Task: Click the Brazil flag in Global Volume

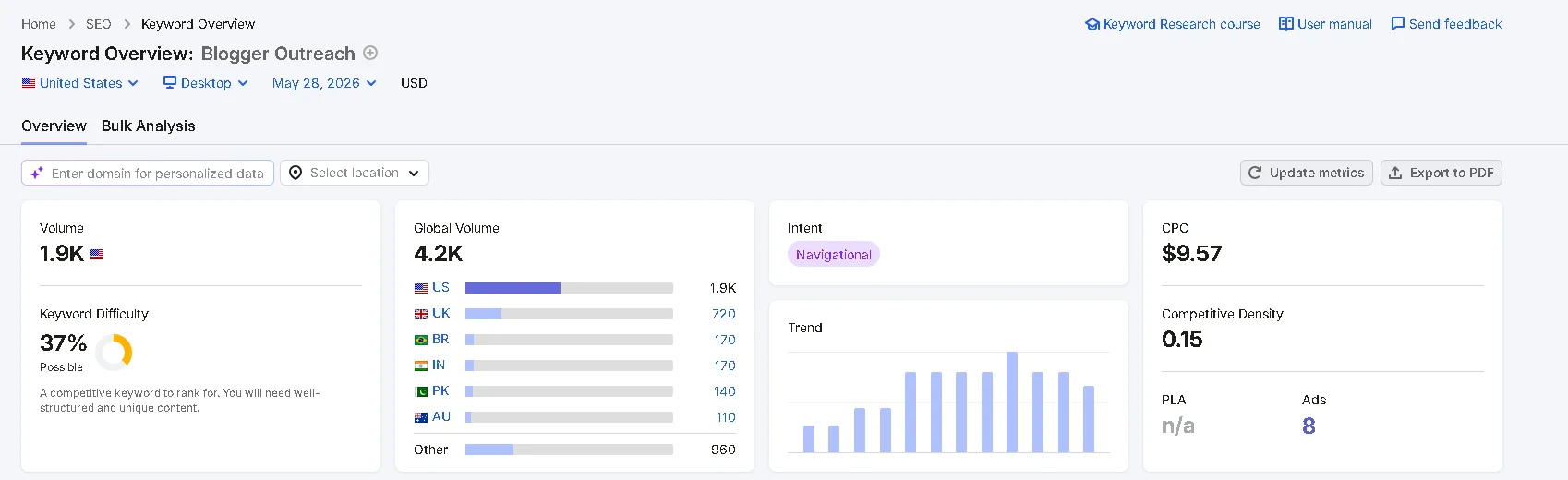Action: 421,340
